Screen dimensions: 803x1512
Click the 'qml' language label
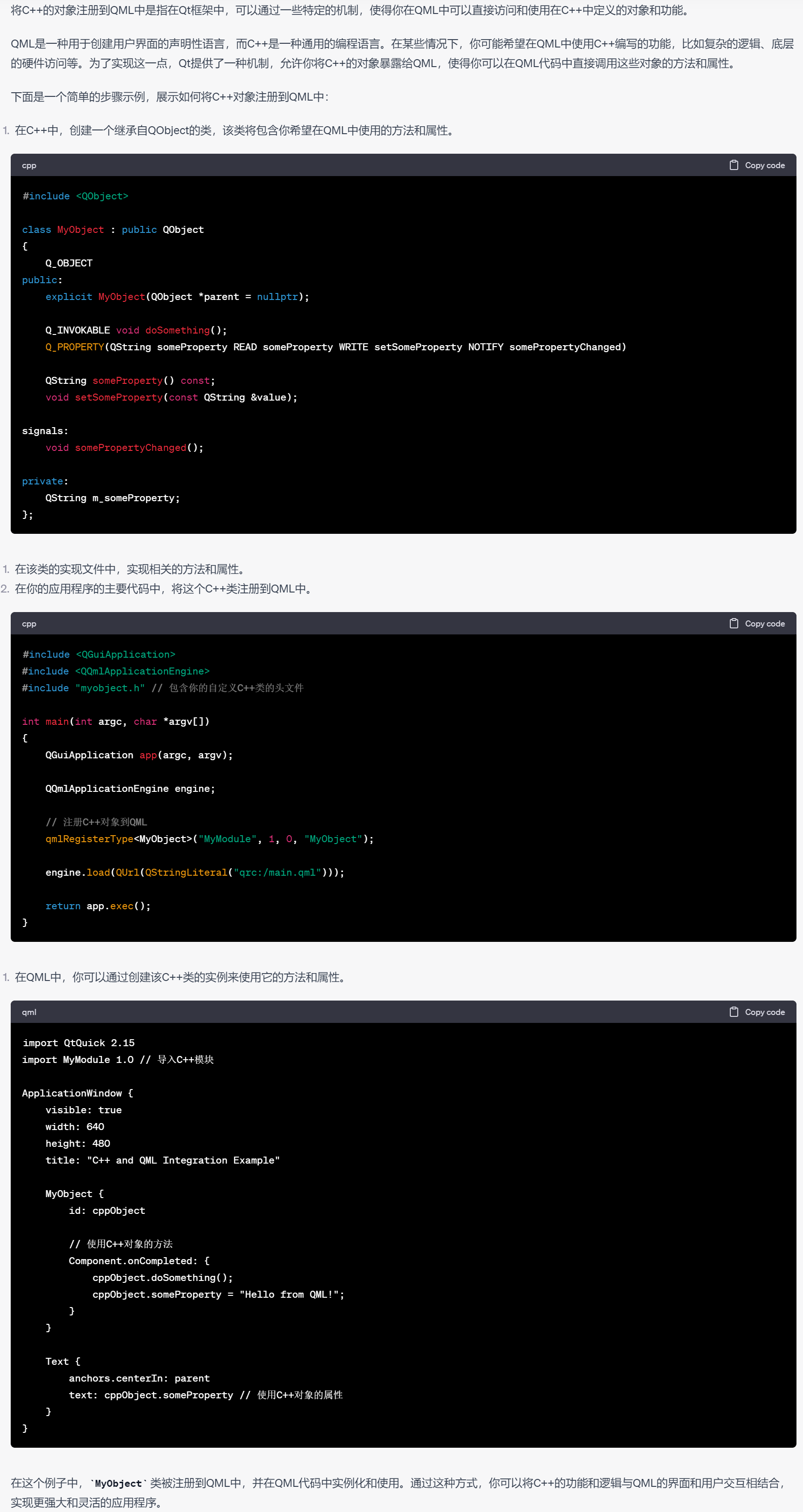[29, 1012]
